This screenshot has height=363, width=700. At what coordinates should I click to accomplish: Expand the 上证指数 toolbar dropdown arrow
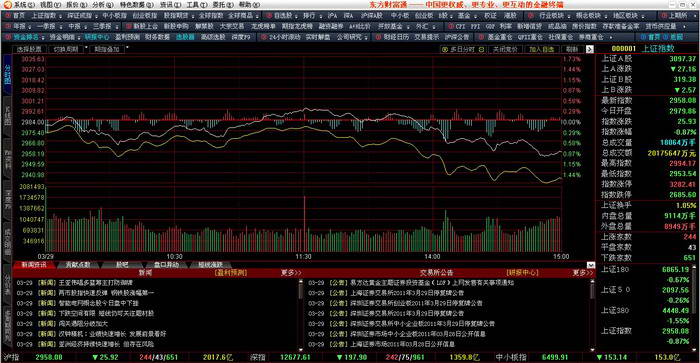tap(60, 16)
